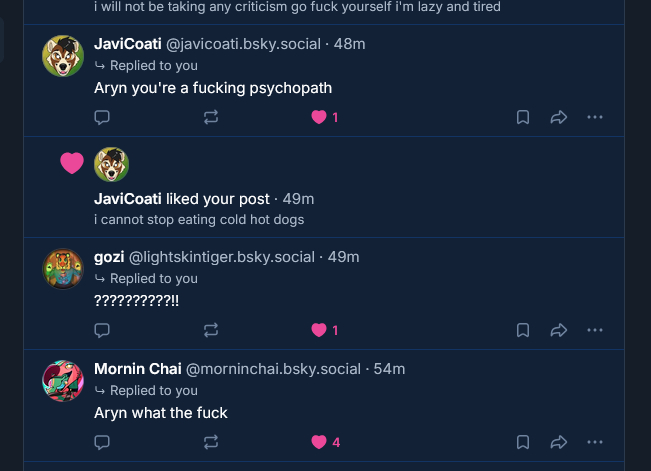The width and height of the screenshot is (651, 471).
Task: Repost gozi's reply
Action: pyautogui.click(x=210, y=330)
